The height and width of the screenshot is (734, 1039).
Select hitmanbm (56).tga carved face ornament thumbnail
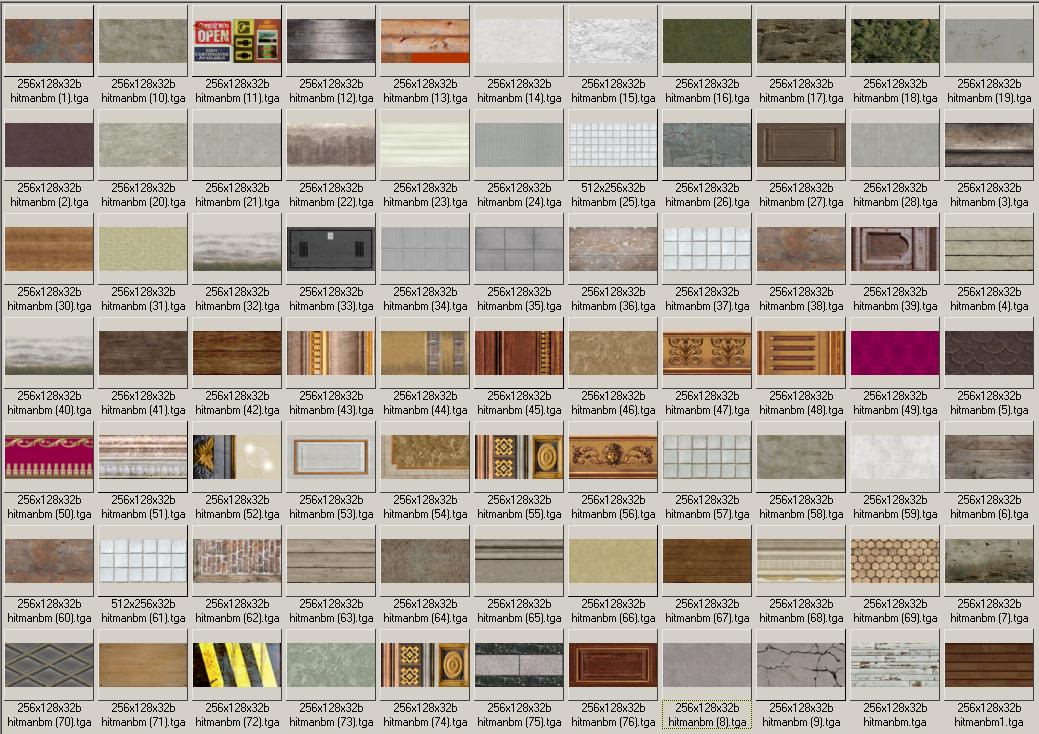[x=613, y=457]
